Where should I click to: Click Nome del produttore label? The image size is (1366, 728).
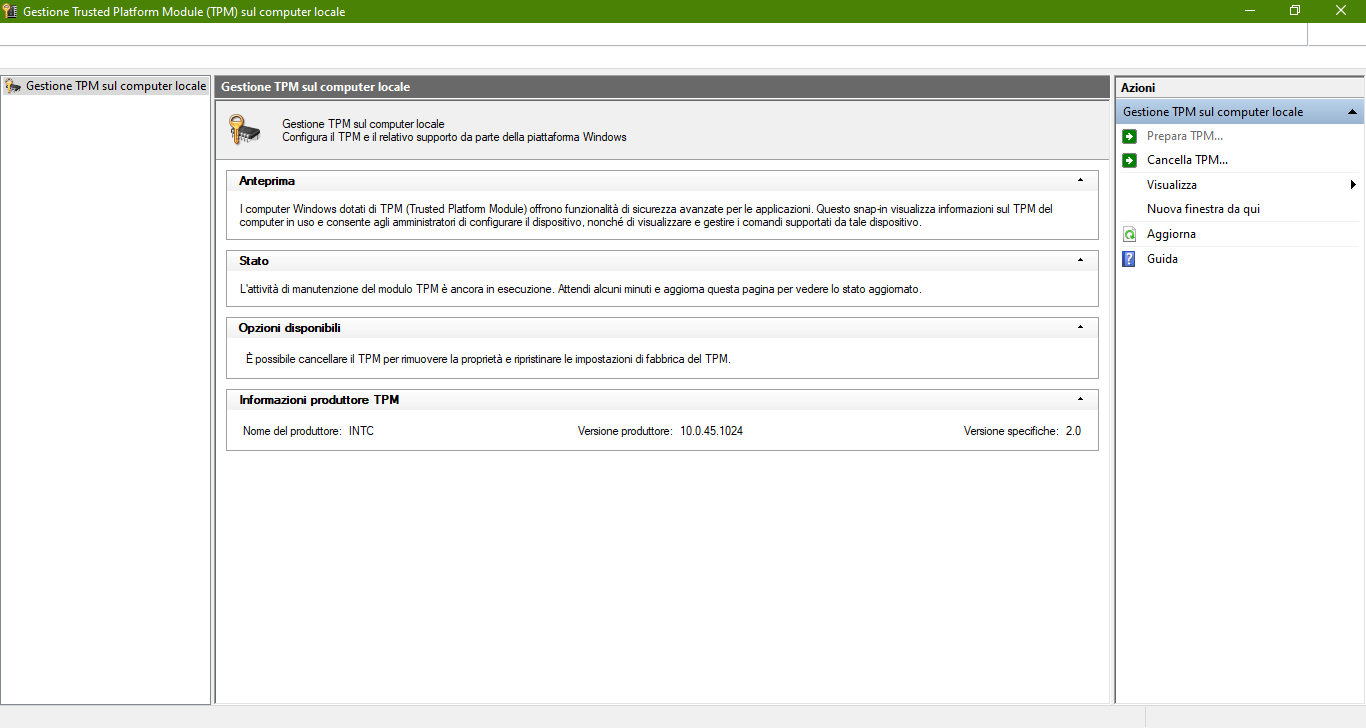click(292, 431)
